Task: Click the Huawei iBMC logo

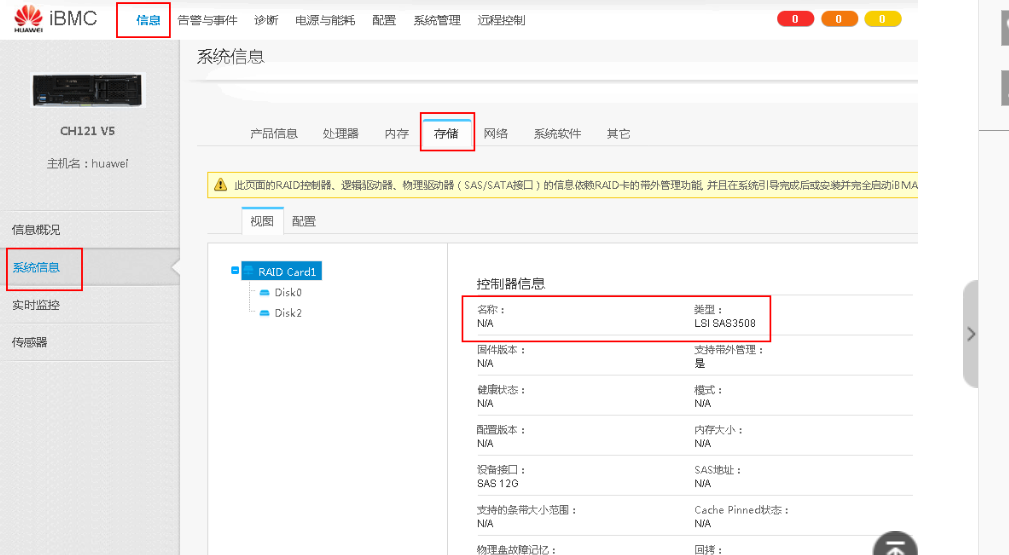Action: 55,19
